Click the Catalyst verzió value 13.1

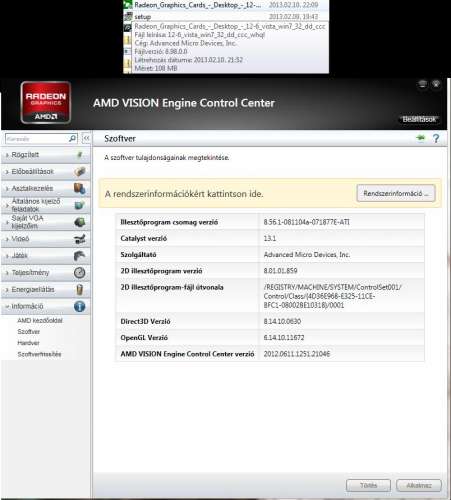pos(270,238)
